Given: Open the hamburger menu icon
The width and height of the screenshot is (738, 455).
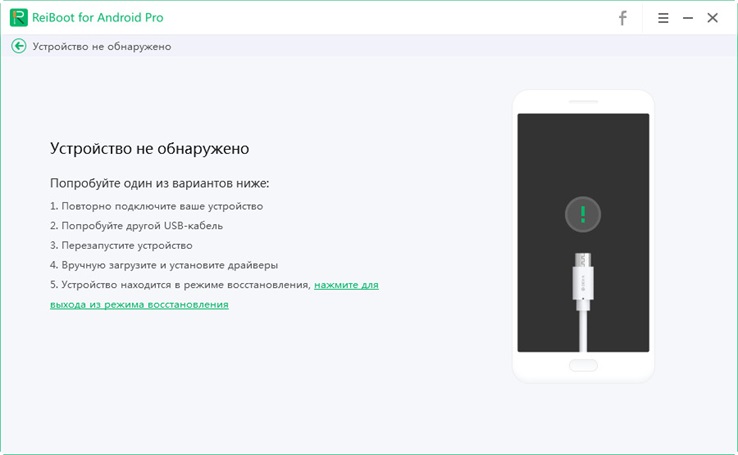Looking at the screenshot, I should [663, 18].
